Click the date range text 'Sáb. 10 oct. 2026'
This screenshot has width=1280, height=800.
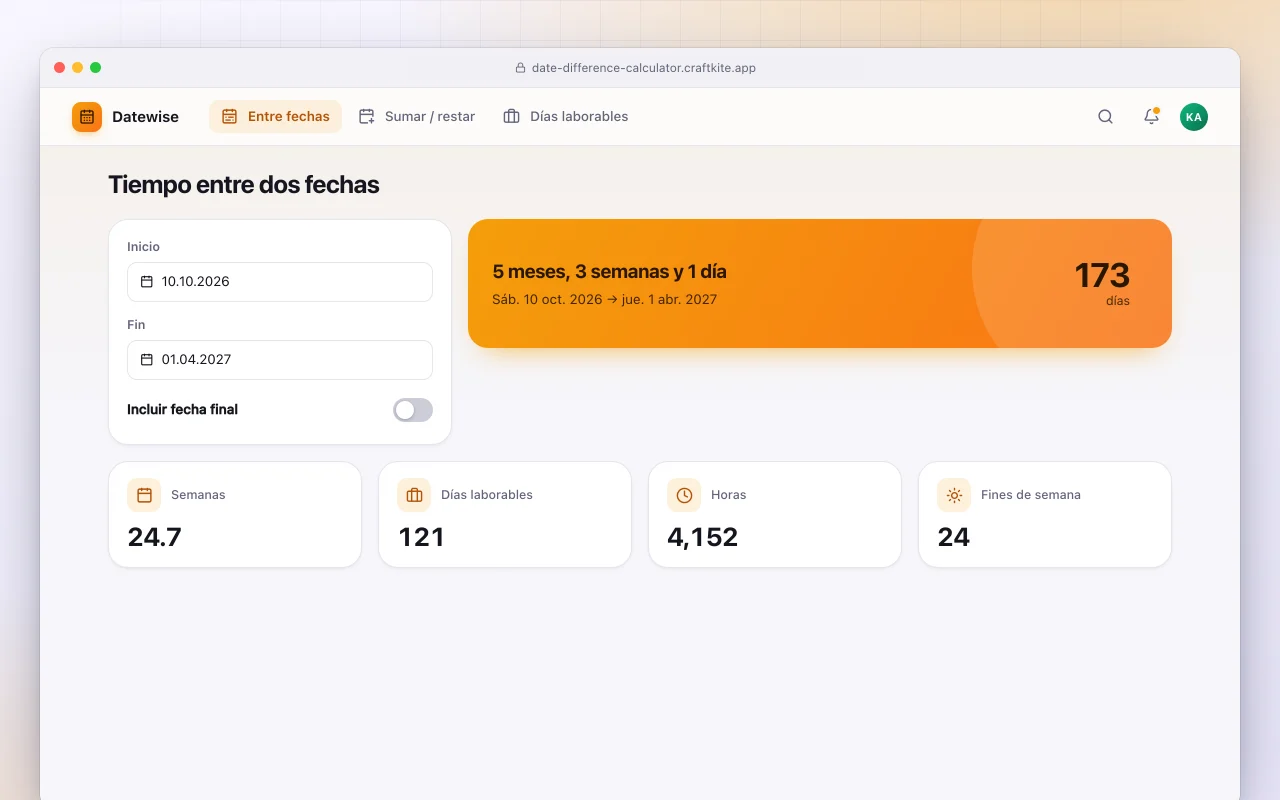[547, 299]
